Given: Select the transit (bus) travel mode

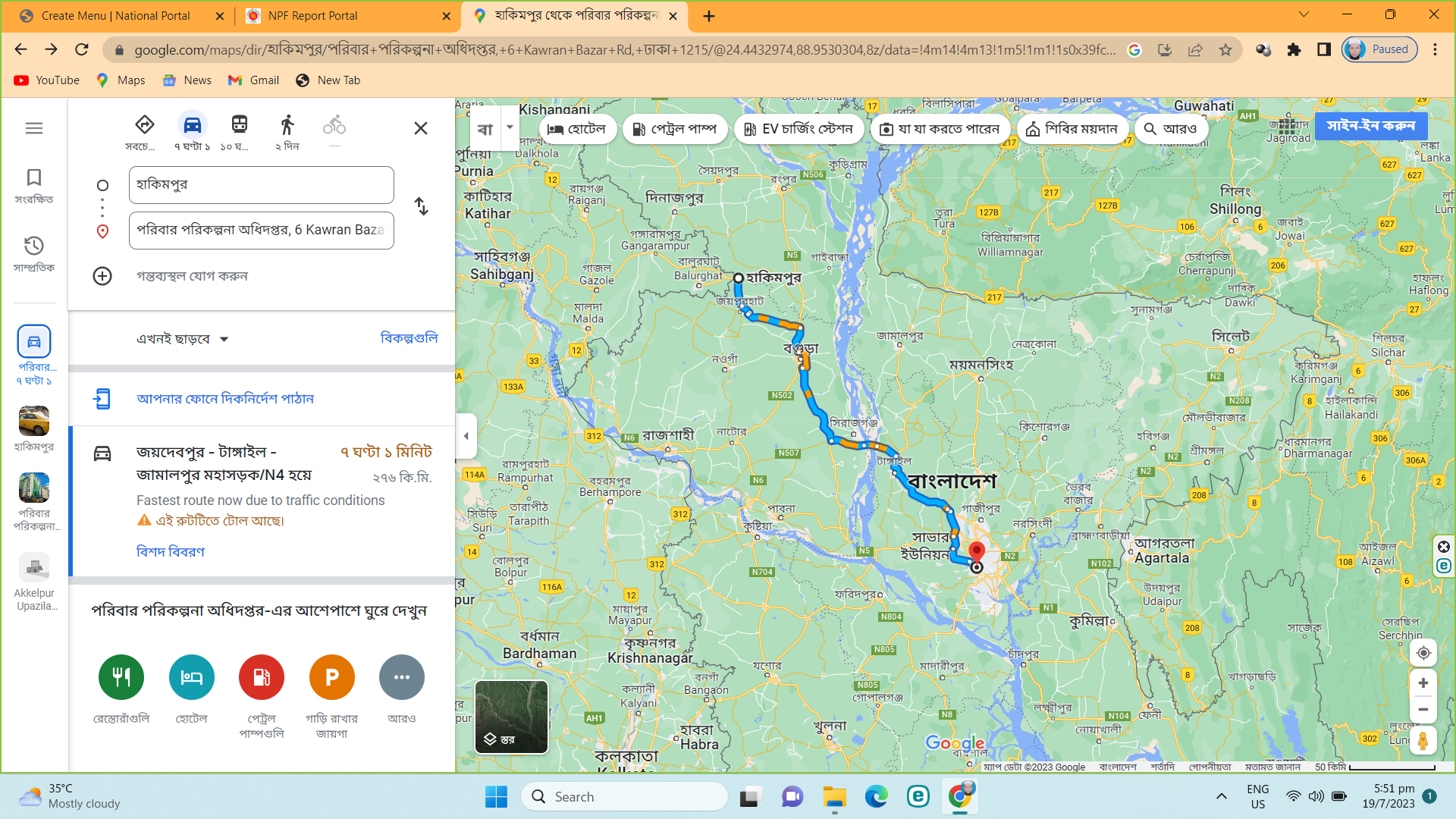Looking at the screenshot, I should [x=239, y=124].
